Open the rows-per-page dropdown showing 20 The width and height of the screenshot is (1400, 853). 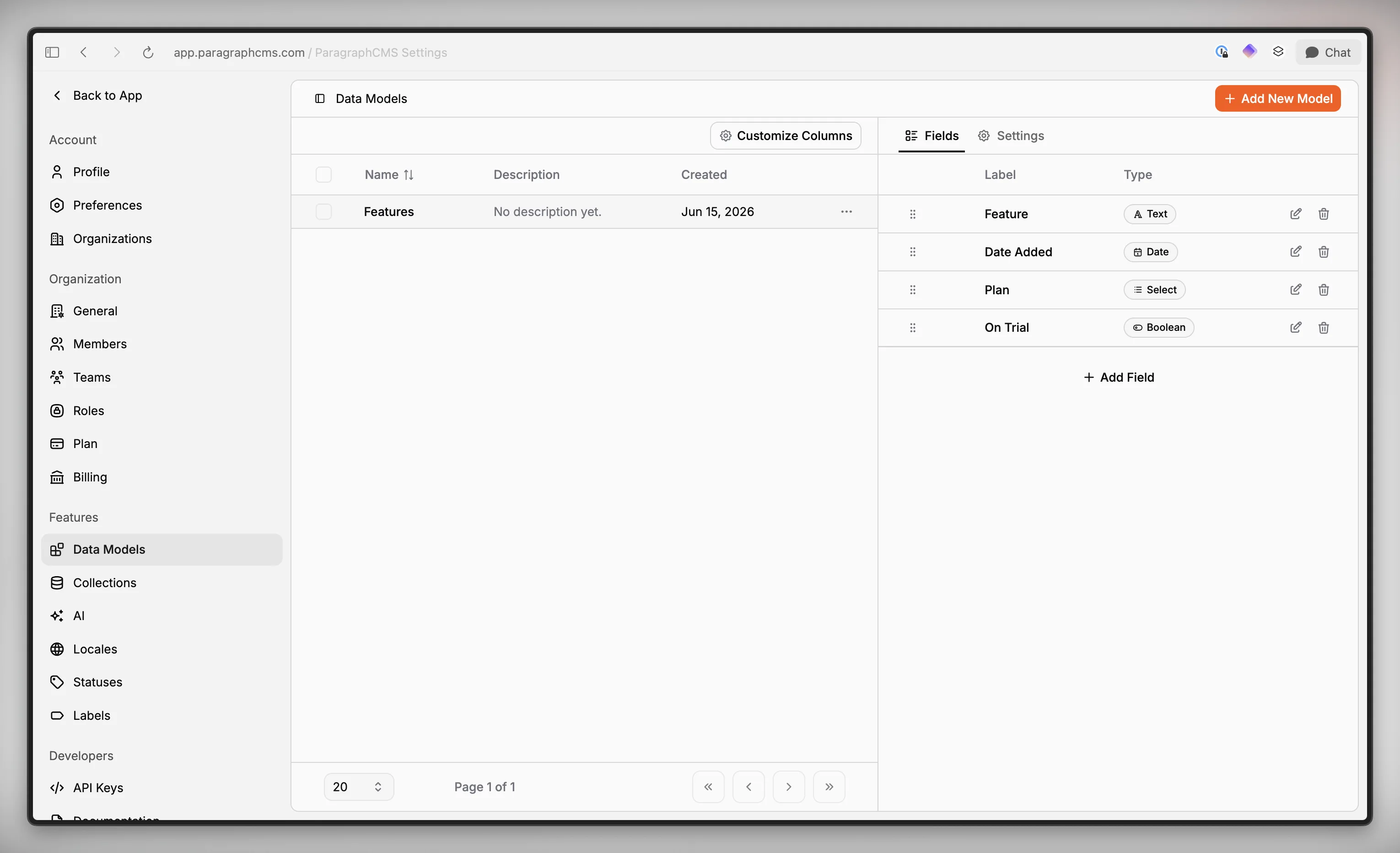[x=359, y=787]
